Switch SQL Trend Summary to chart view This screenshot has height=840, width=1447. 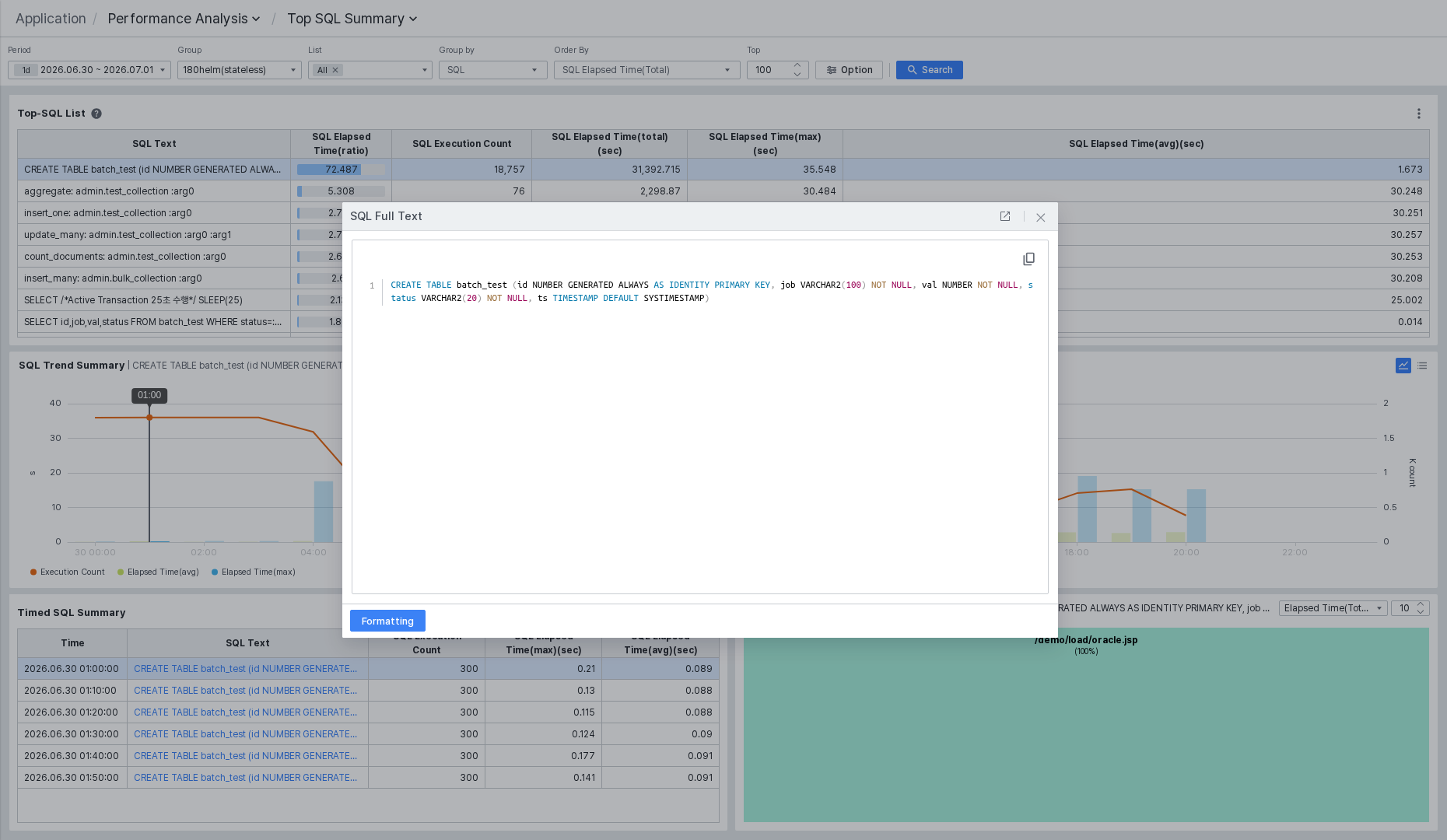(1403, 366)
